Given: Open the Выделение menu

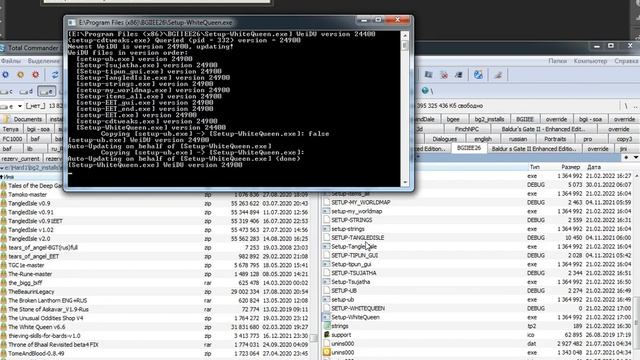Looking at the screenshot, I should 44,61.
